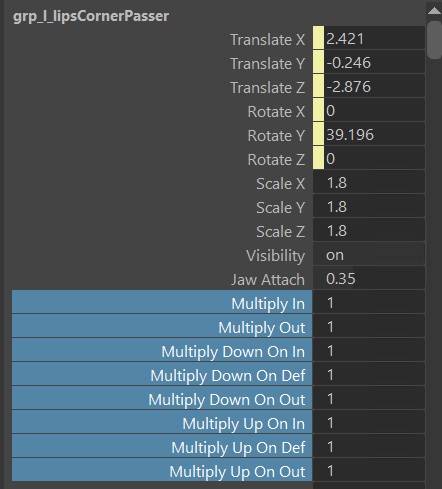This screenshot has width=442, height=489.
Task: Select the Rotate Z attribute label
Action: [276, 159]
